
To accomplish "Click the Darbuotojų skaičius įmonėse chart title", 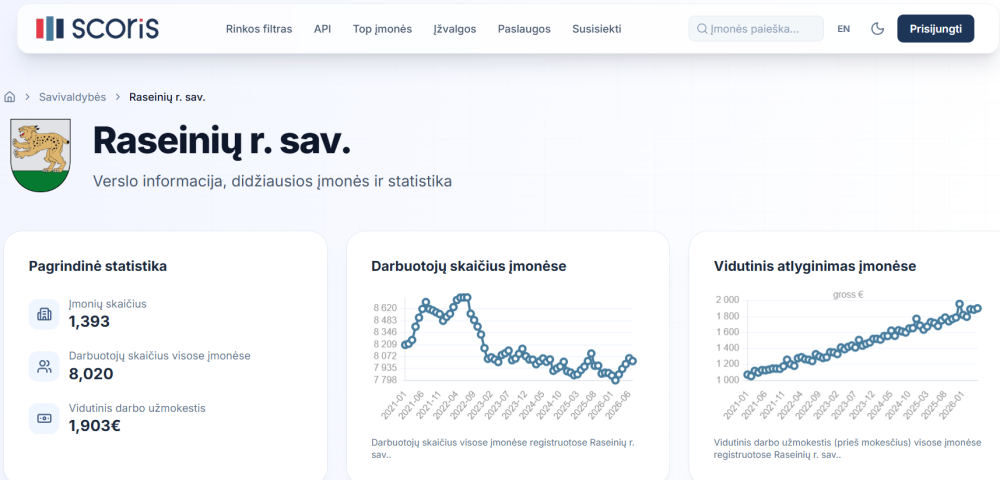I will [469, 266].
